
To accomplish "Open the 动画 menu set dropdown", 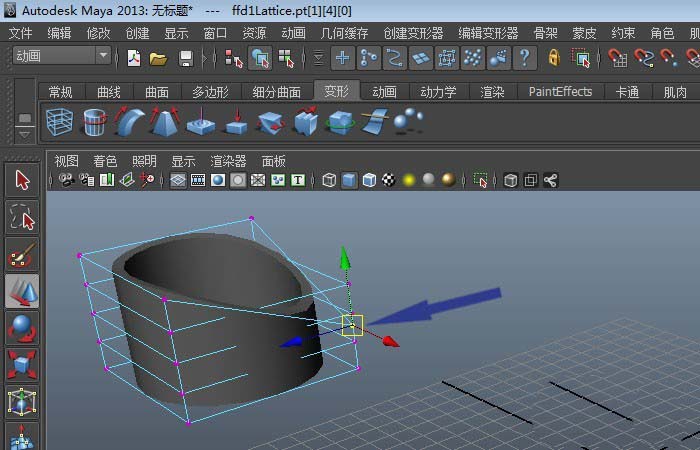I will point(62,56).
